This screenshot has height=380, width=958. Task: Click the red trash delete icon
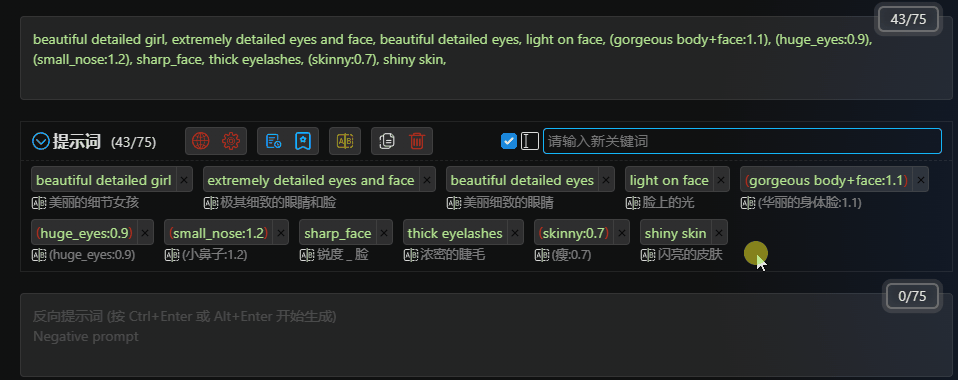pyautogui.click(x=417, y=141)
